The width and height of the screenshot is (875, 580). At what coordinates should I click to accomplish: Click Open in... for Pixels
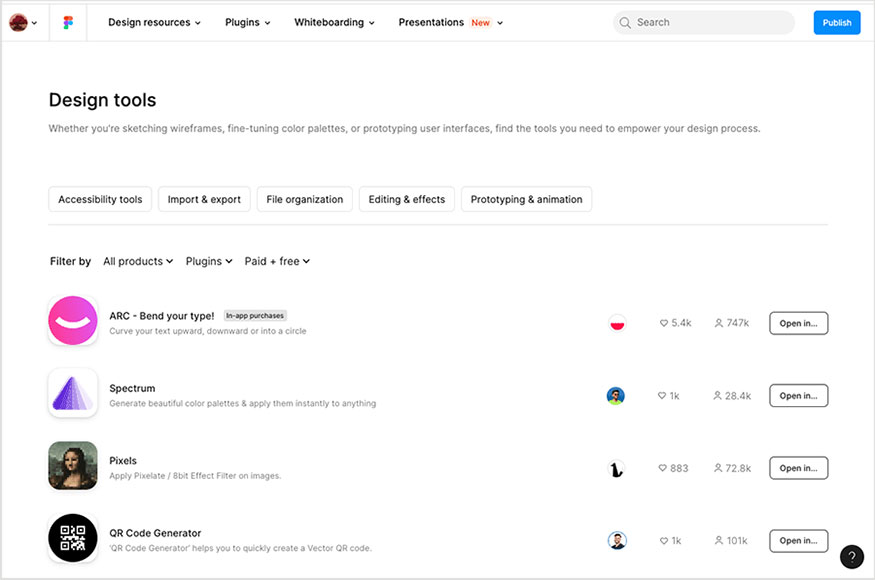pos(798,467)
